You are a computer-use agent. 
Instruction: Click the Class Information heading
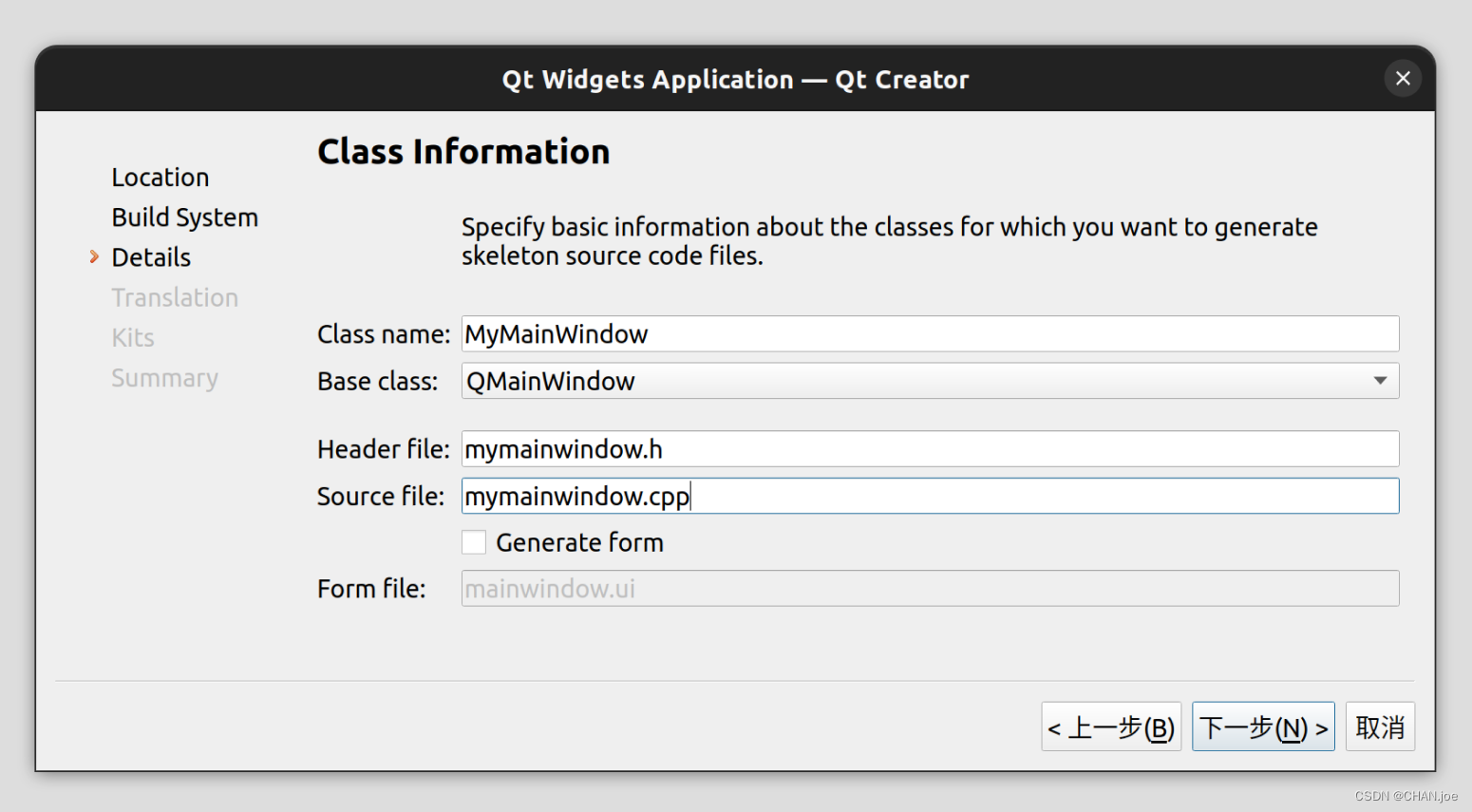pos(463,152)
